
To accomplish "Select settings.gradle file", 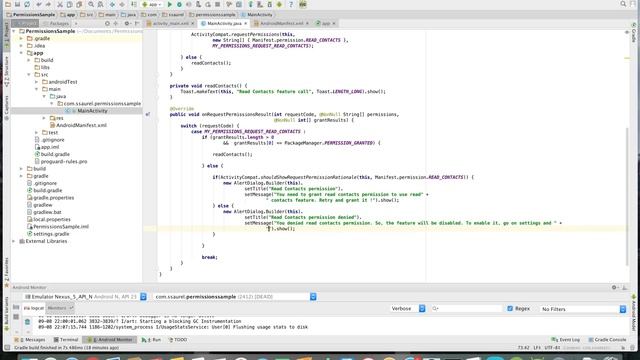I will [51, 234].
